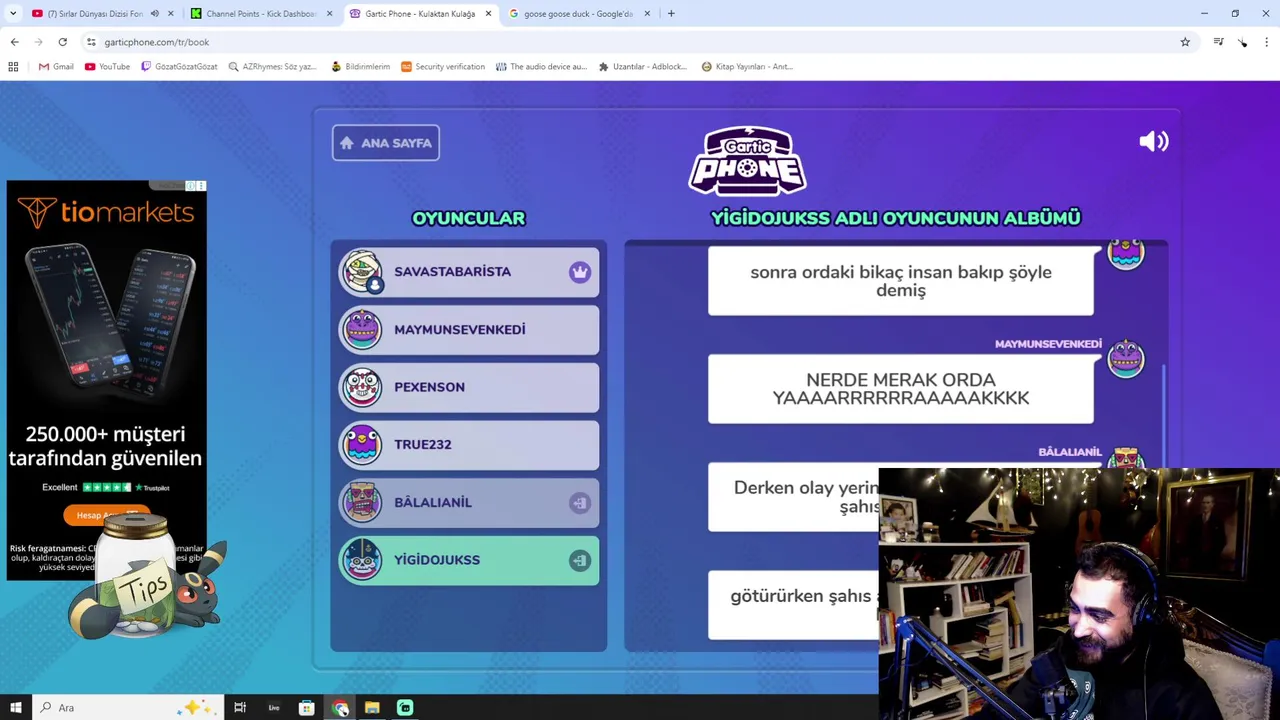Select player SAVASTABARISTA in the list
Image resolution: width=1280 pixels, height=720 pixels.
(469, 272)
